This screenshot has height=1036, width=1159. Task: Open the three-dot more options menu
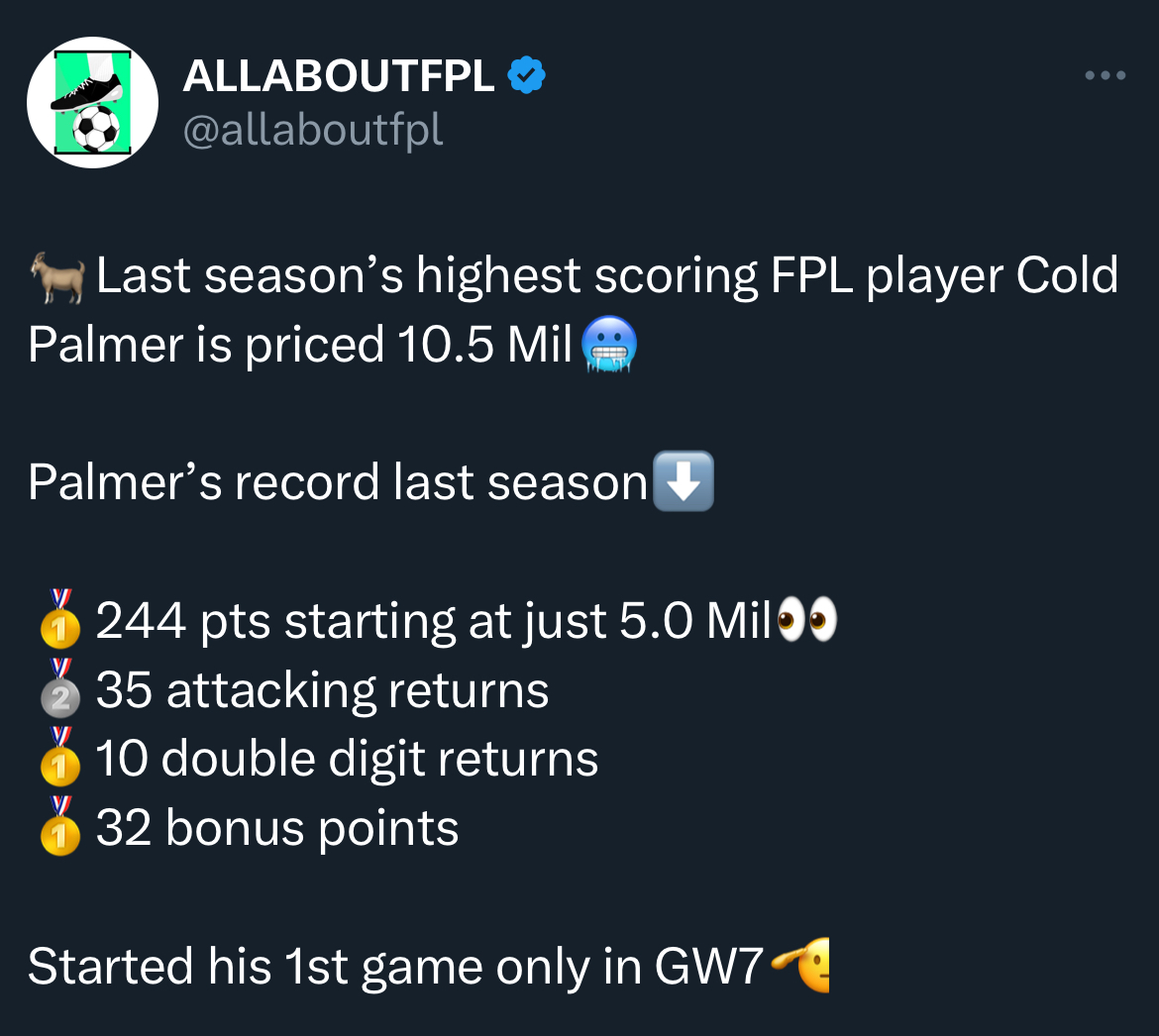[1106, 75]
